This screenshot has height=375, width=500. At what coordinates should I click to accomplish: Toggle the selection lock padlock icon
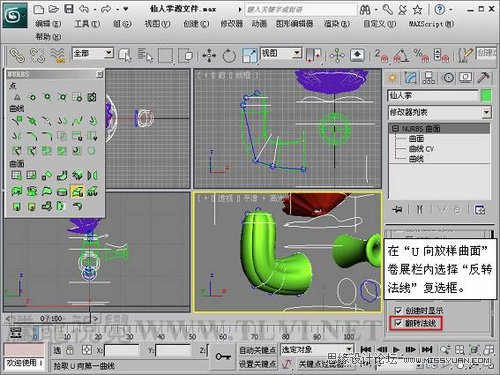pyautogui.click(x=70, y=350)
